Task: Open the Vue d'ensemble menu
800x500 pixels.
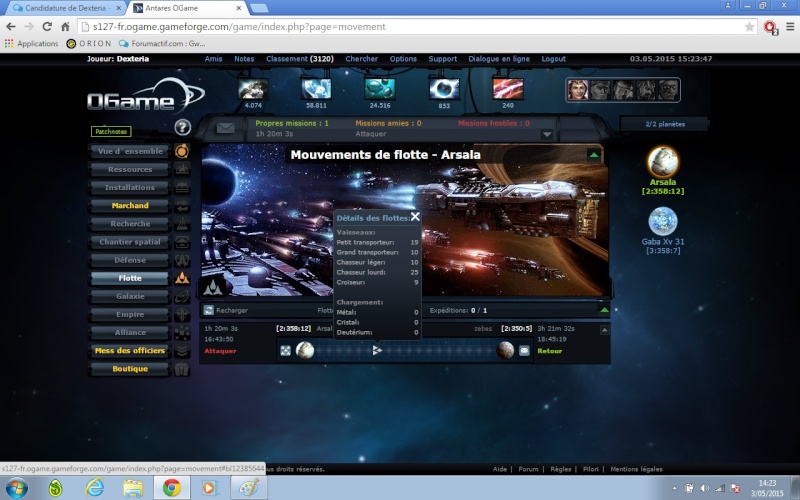Action: pyautogui.click(x=130, y=151)
